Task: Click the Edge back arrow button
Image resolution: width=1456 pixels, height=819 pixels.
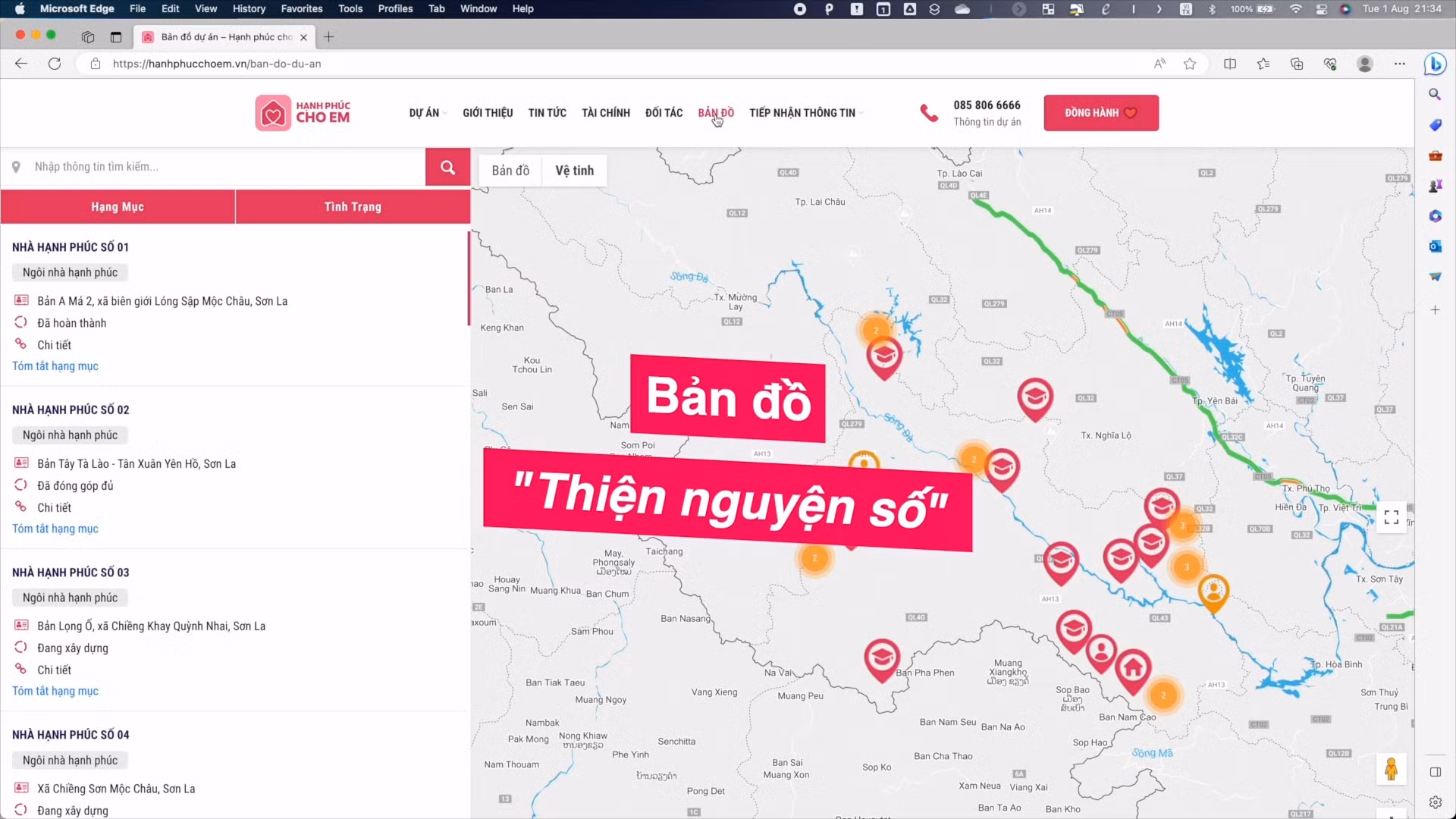Action: click(21, 64)
